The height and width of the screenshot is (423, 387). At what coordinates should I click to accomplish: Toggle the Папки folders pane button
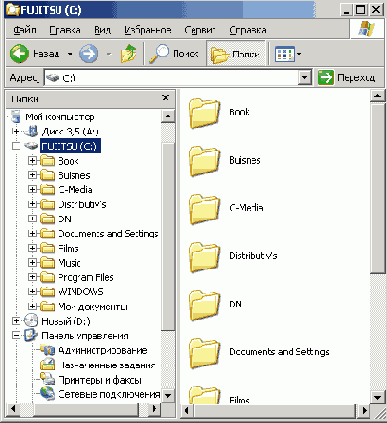click(x=236, y=54)
